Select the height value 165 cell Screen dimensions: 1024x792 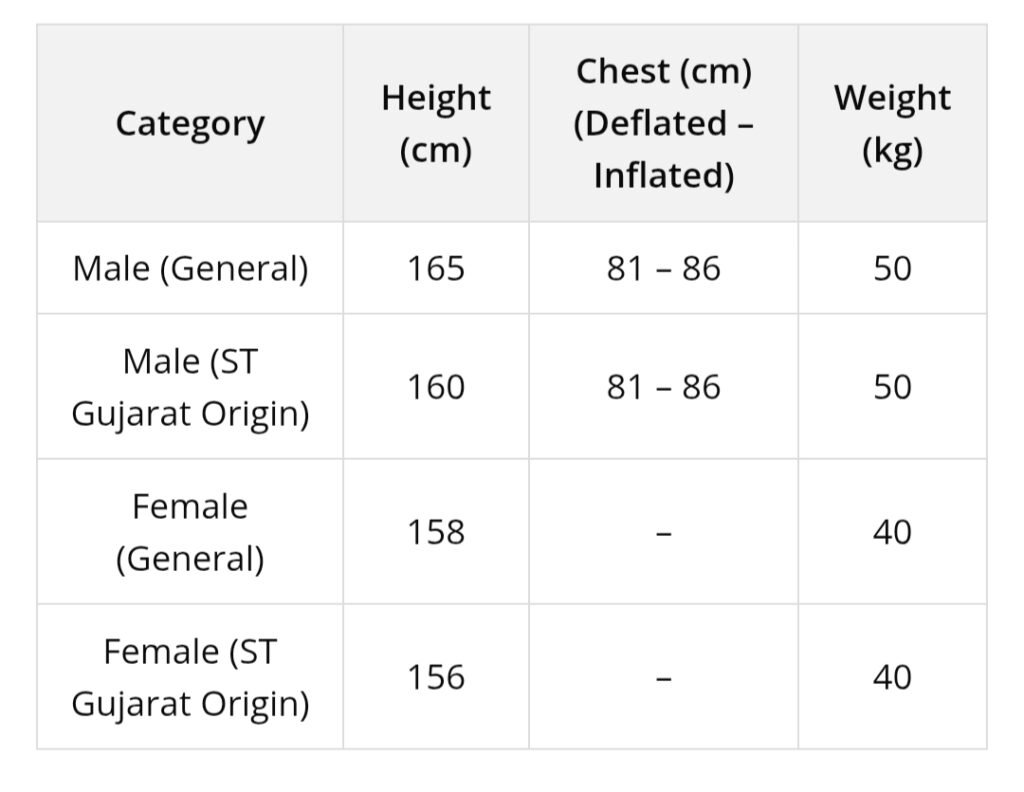[436, 269]
